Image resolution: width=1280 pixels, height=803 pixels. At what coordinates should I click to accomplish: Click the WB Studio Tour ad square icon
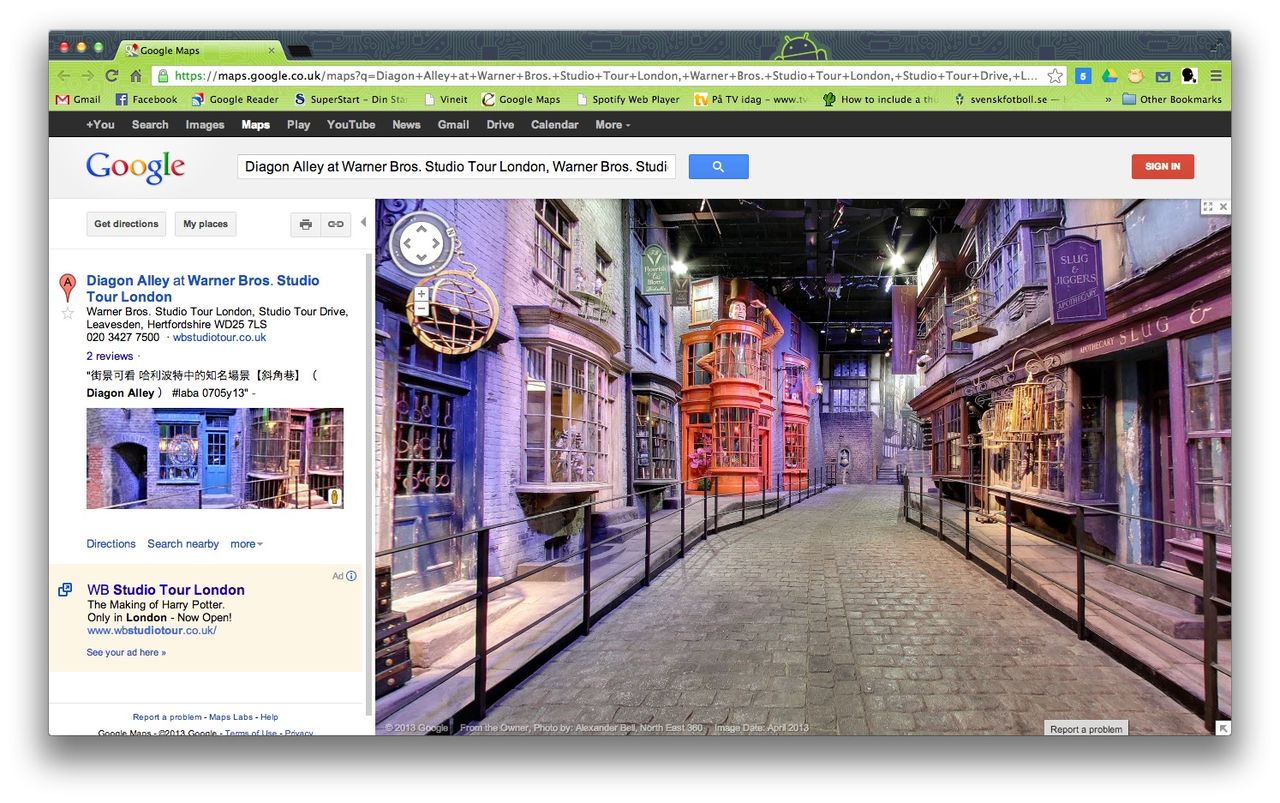coord(65,590)
